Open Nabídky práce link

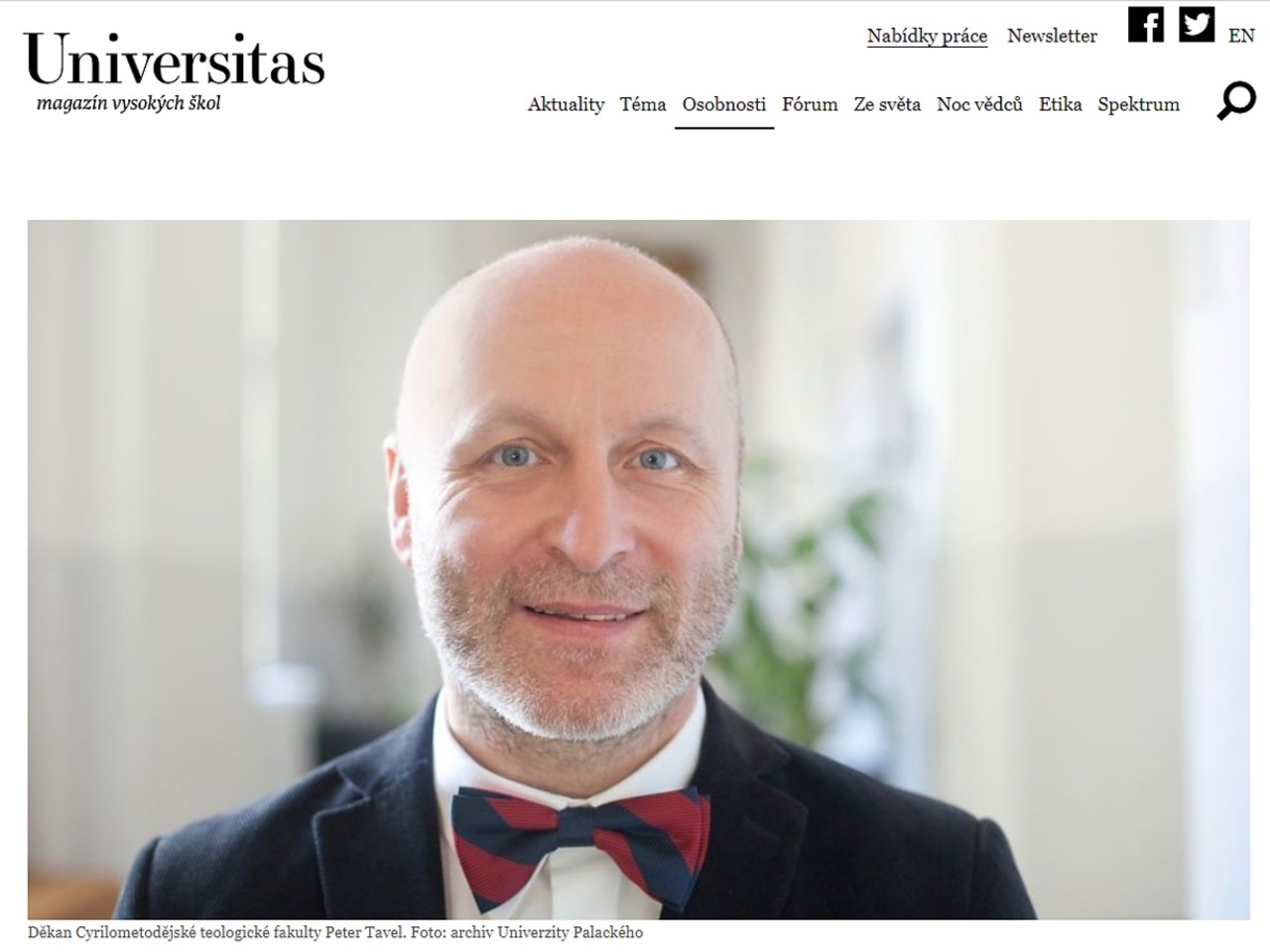click(x=927, y=37)
